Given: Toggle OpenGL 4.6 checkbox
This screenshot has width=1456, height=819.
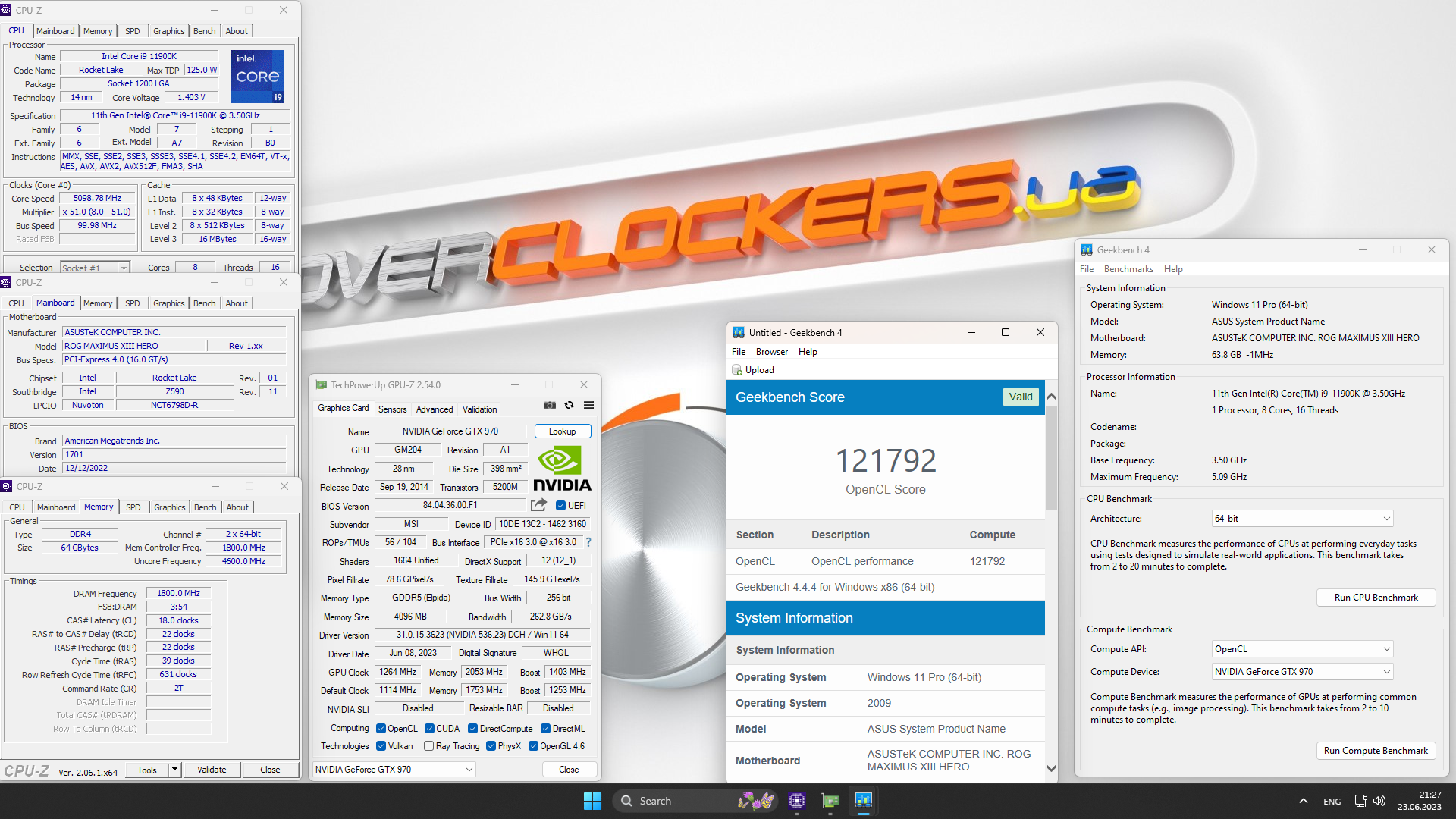Looking at the screenshot, I should pos(533,746).
